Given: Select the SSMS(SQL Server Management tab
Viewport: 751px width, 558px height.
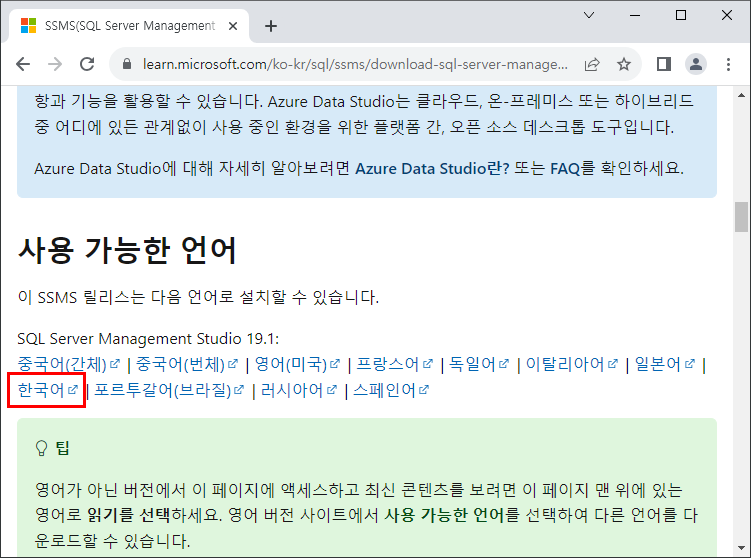Looking at the screenshot, I should pyautogui.click(x=129, y=25).
